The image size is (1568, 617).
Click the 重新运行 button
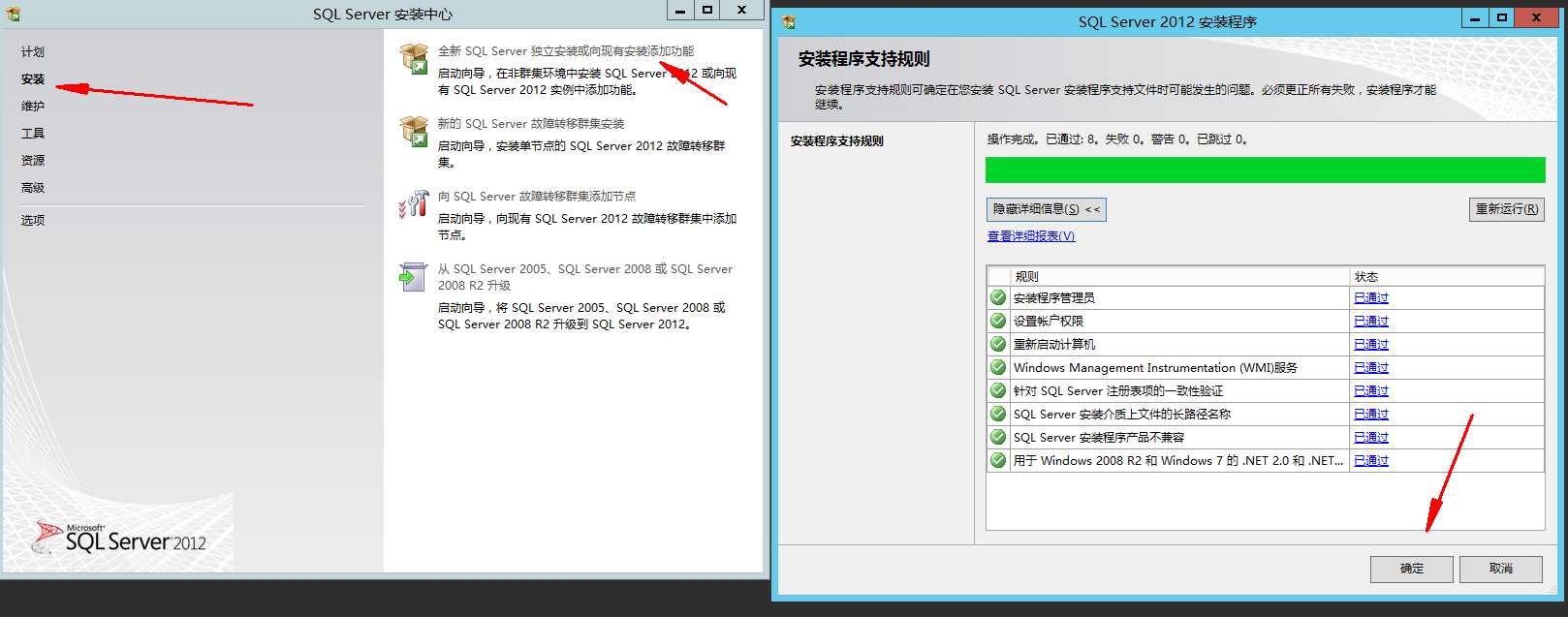[x=1507, y=209]
